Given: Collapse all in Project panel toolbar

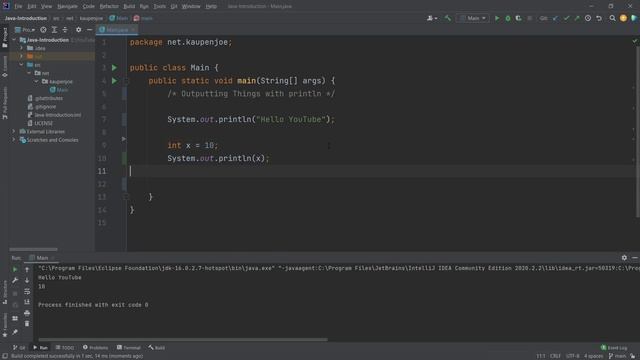Looking at the screenshot, I should (65, 30).
